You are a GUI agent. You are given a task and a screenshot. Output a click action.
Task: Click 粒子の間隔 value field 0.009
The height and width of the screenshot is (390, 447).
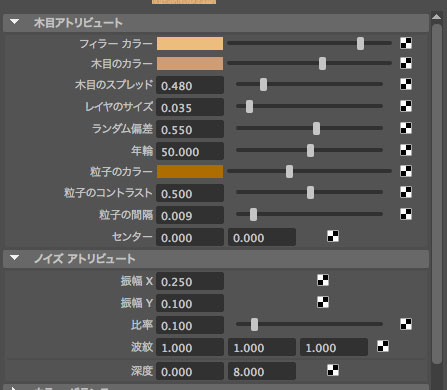coord(190,215)
